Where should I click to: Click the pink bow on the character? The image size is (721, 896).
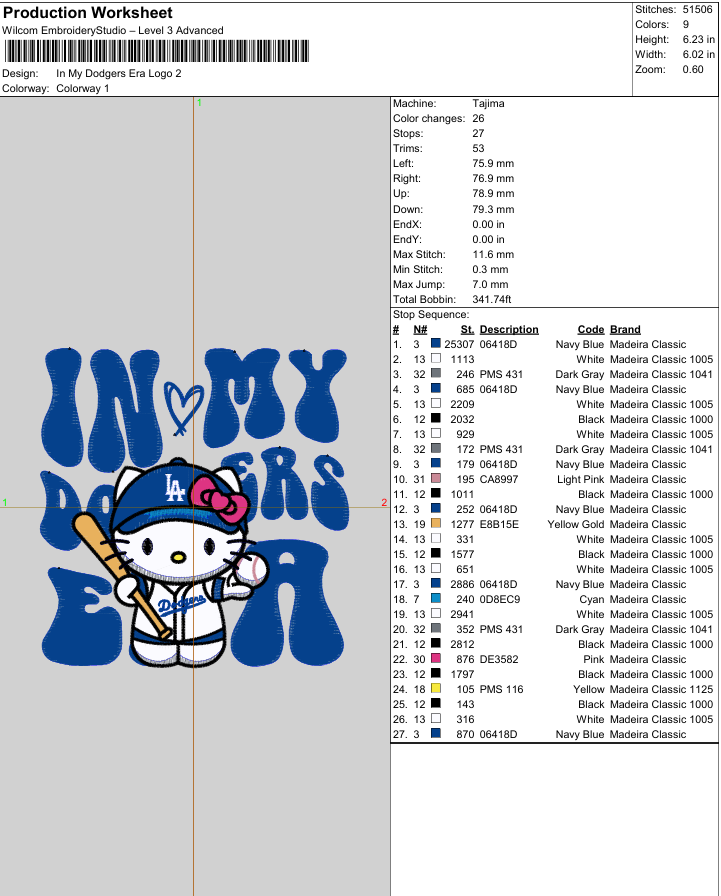pos(223,498)
